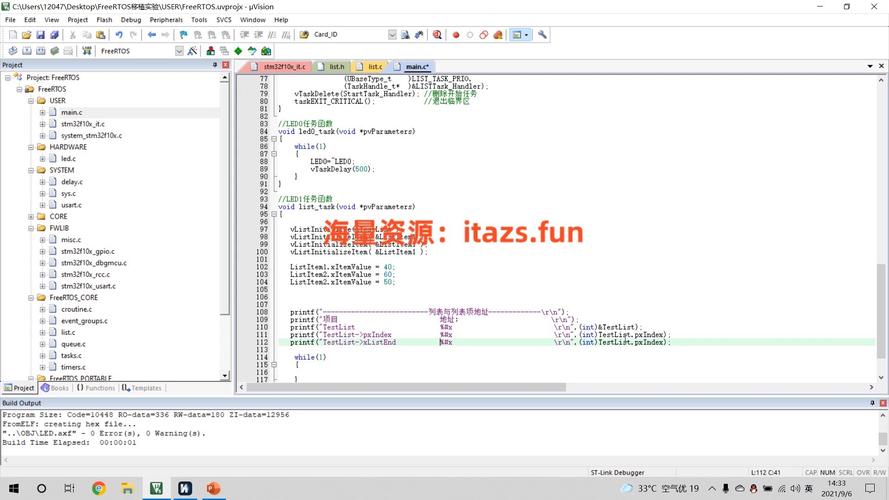Download code to flash with LOAD icon
Image resolution: width=889 pixels, height=500 pixels.
[x=87, y=51]
